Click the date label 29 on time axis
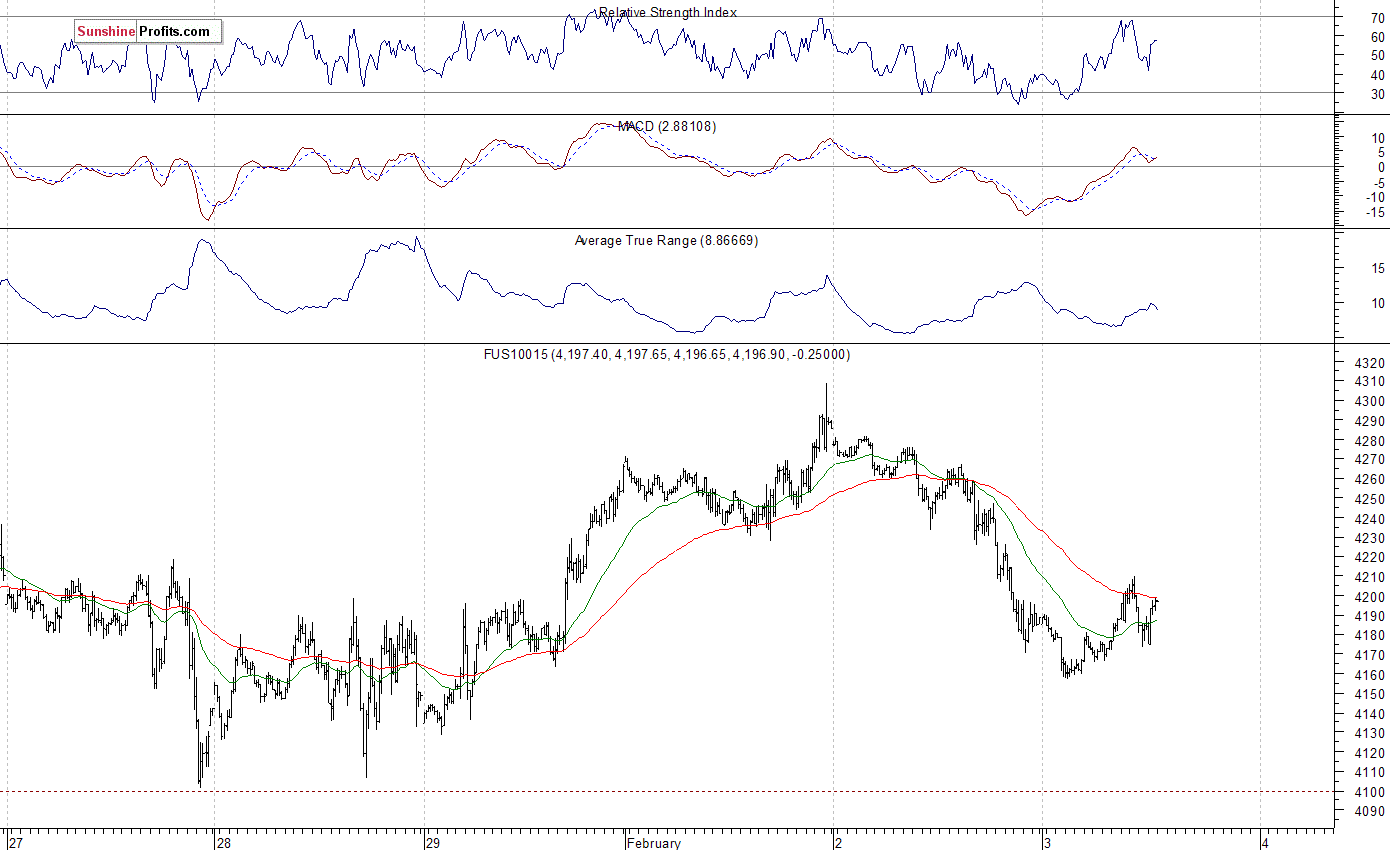This screenshot has width=1390, height=850. pyautogui.click(x=434, y=843)
